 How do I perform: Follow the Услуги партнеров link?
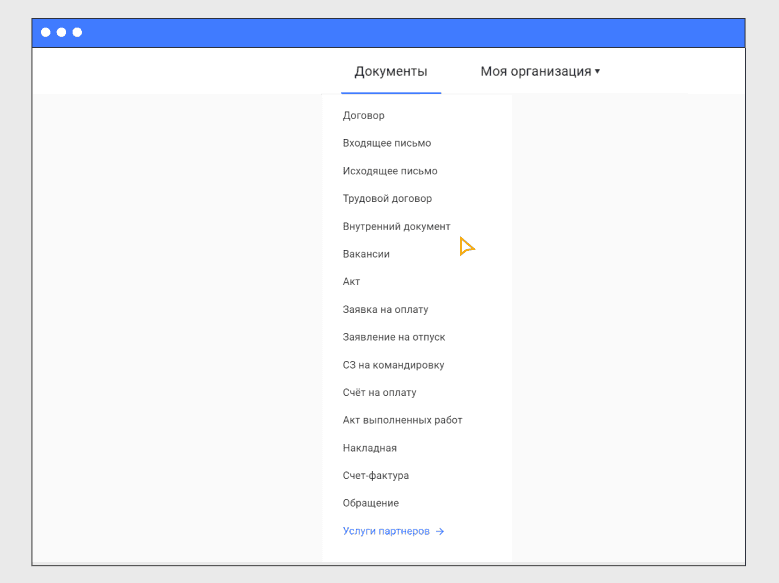point(393,531)
